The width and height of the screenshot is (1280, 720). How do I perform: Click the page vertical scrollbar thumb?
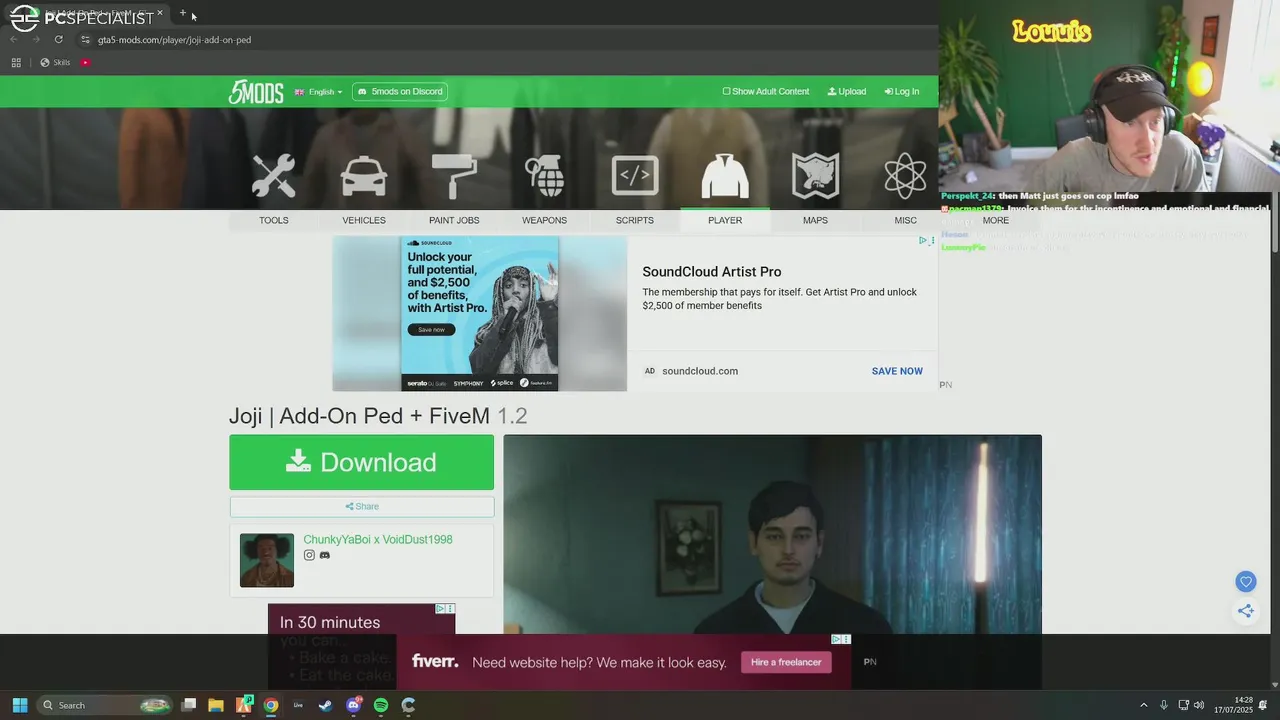[x=1275, y=222]
